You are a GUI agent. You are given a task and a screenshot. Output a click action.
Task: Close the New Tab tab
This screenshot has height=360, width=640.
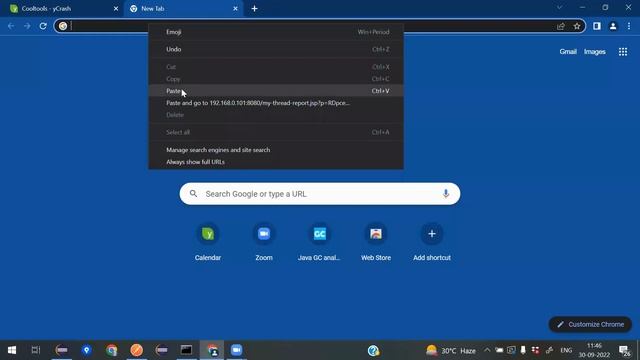235,9
